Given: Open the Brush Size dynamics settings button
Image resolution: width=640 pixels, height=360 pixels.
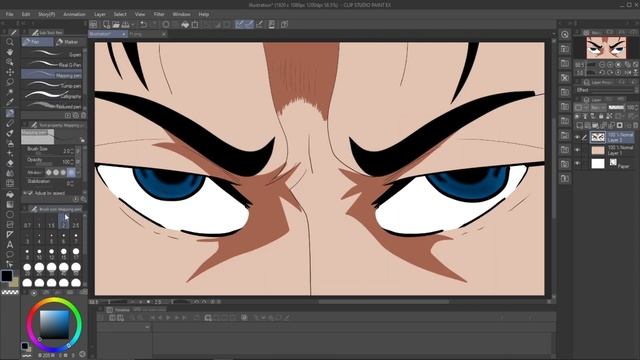Looking at the screenshot, I should [78, 151].
